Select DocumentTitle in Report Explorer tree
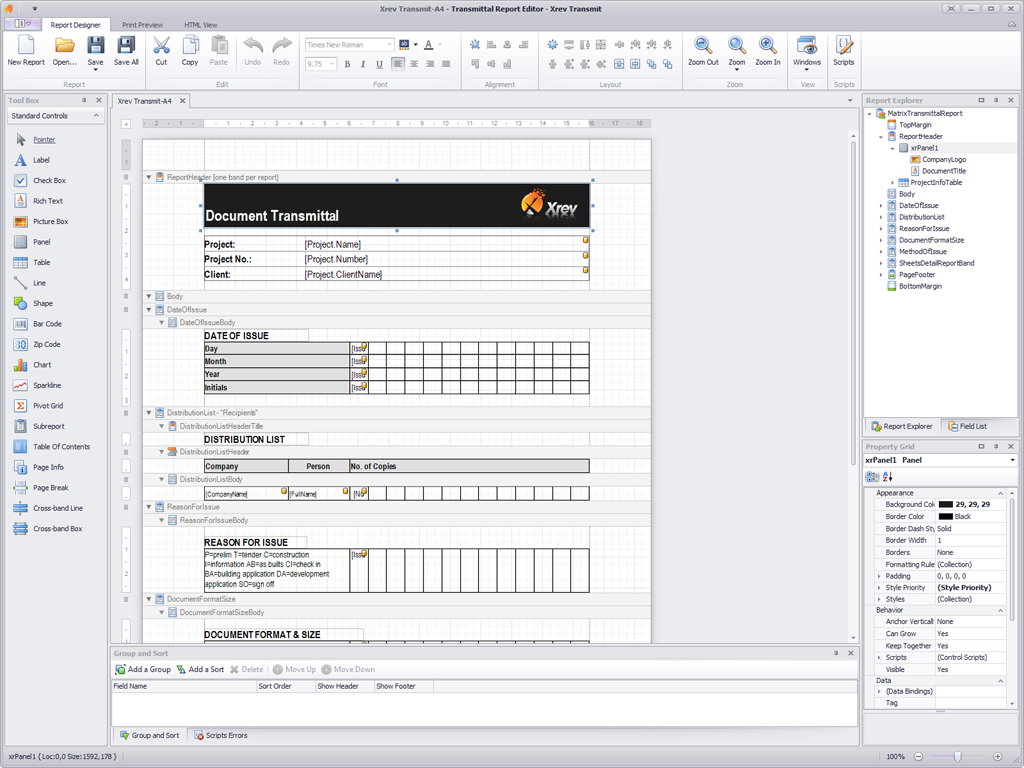The image size is (1024, 768). coord(944,171)
